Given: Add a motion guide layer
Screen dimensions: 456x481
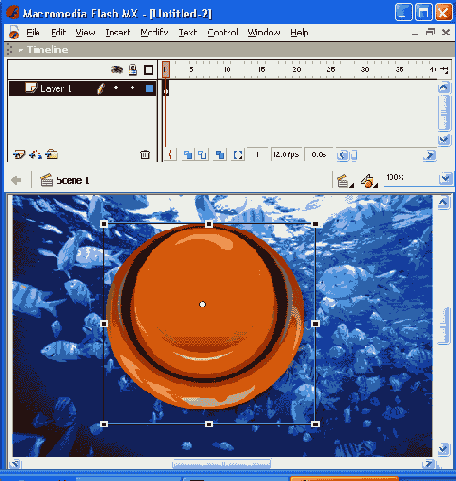Looking at the screenshot, I should click(x=35, y=155).
